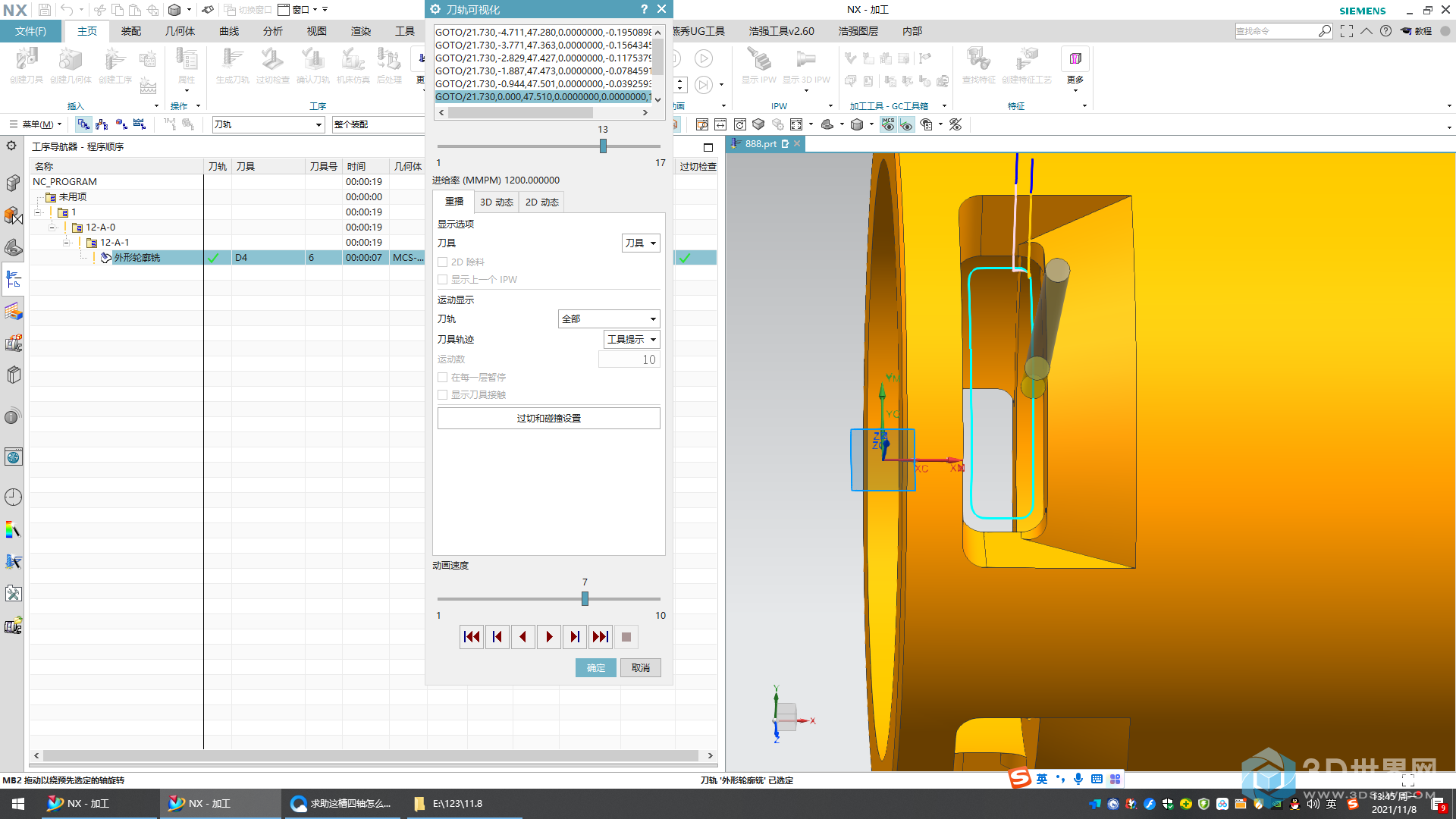This screenshot has width=1456, height=819.
Task: Collapse the program group 1 tree node
Action: (x=37, y=212)
